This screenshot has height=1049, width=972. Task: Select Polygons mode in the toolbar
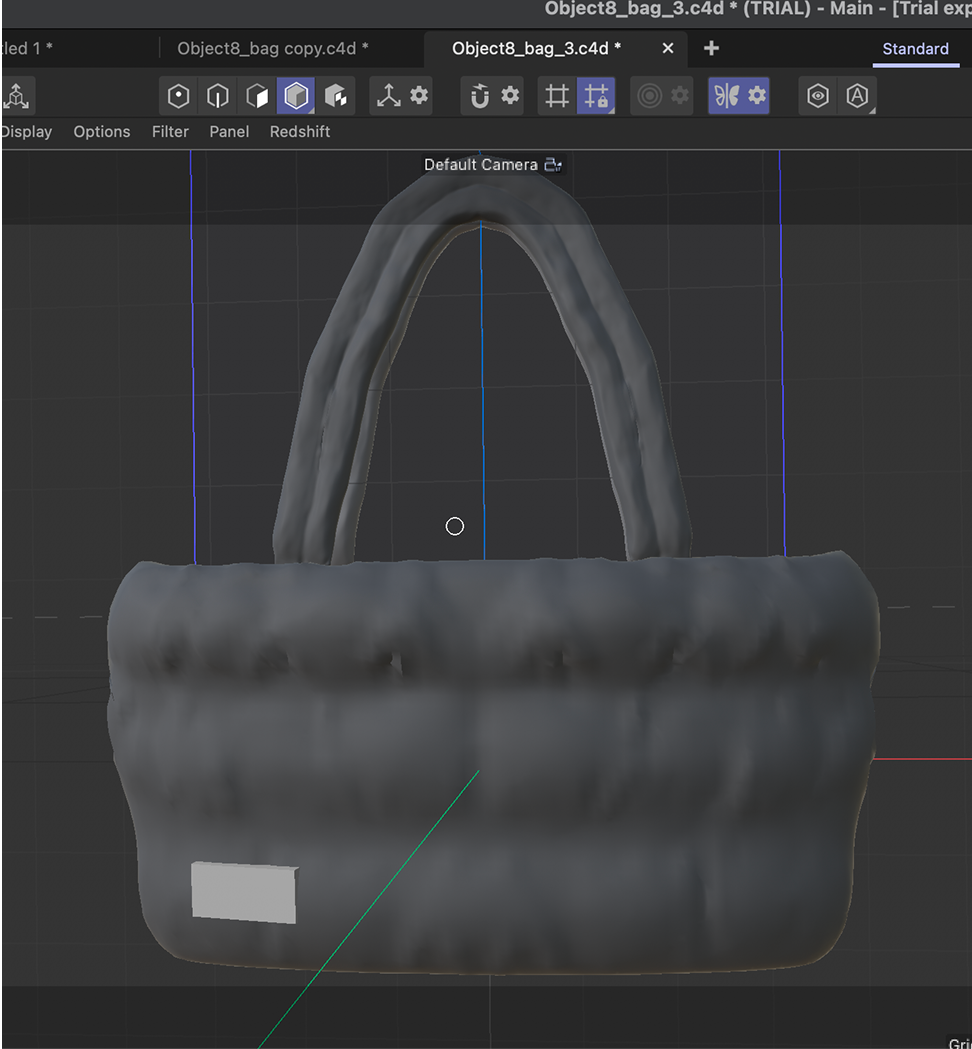(257, 96)
